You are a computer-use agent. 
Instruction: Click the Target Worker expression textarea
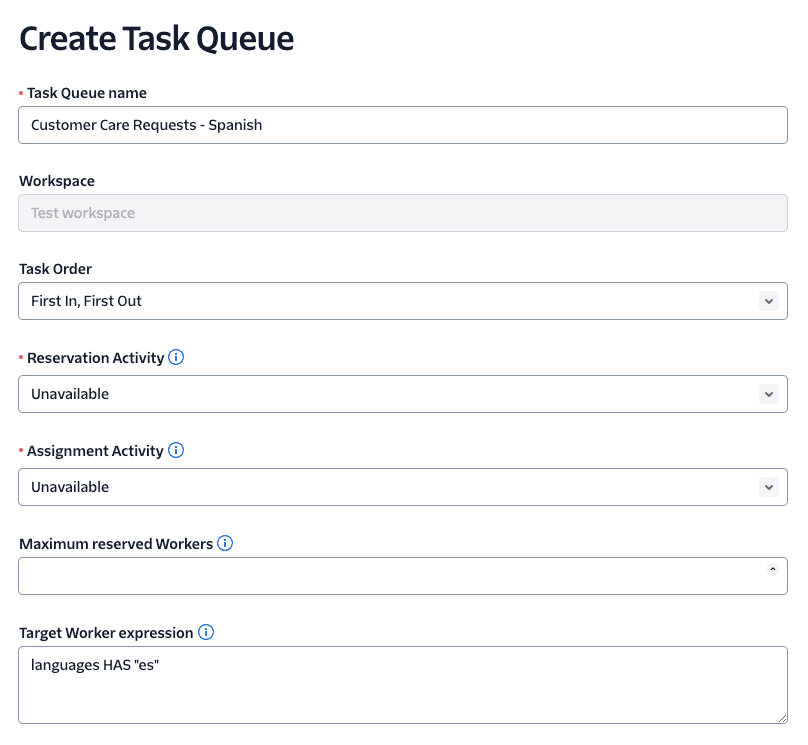click(400, 684)
